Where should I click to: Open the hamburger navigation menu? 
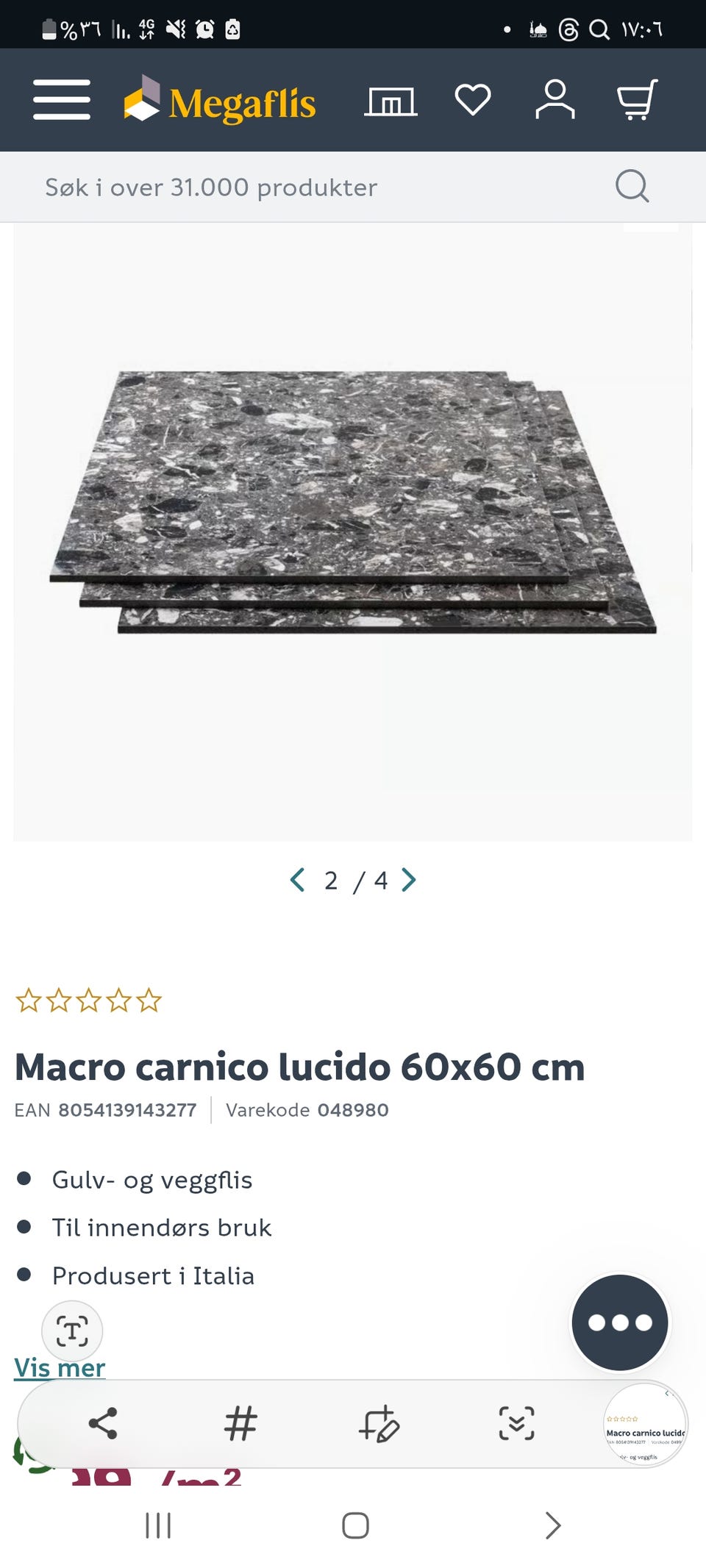[62, 100]
